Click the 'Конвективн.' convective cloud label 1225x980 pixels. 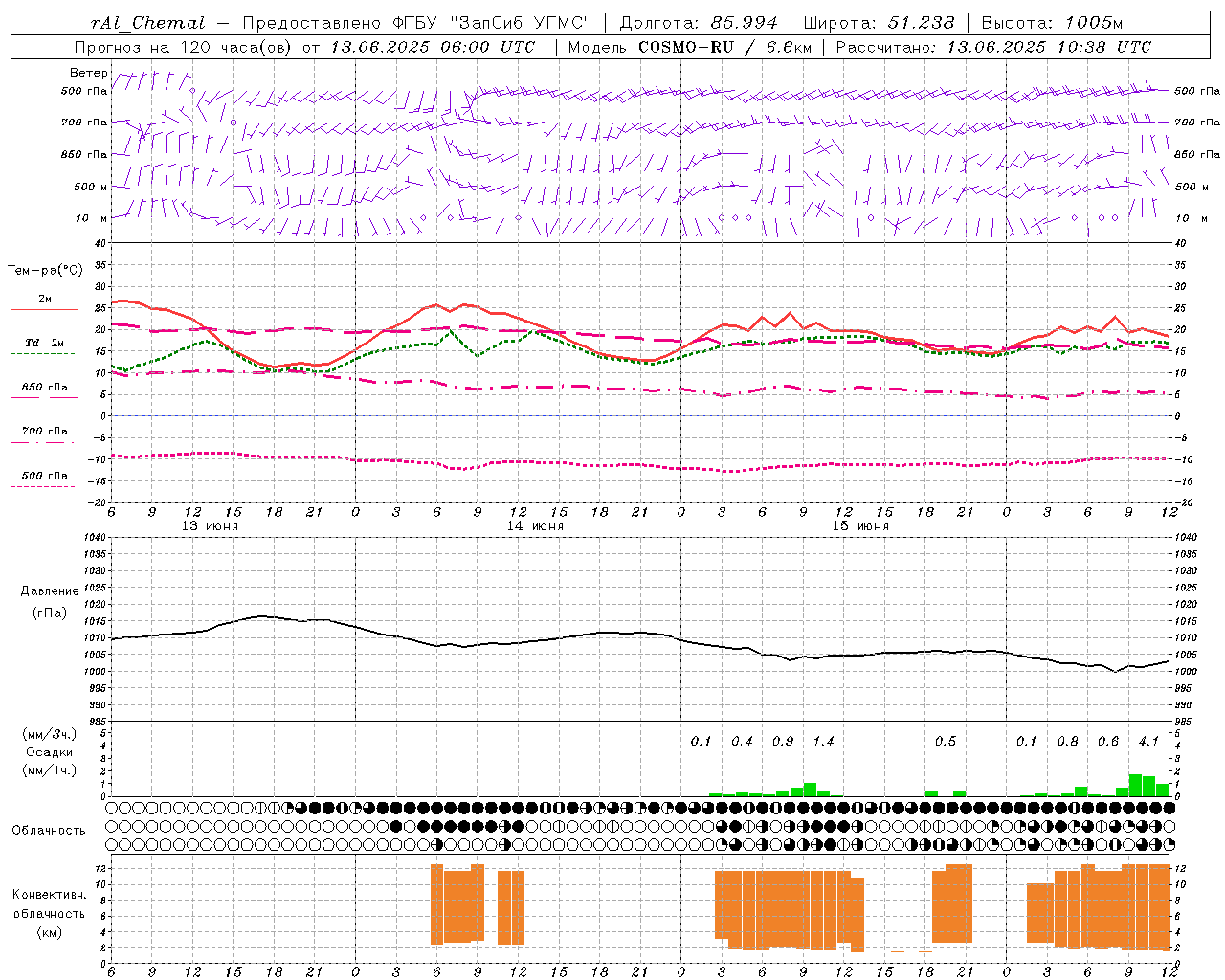click(x=49, y=895)
